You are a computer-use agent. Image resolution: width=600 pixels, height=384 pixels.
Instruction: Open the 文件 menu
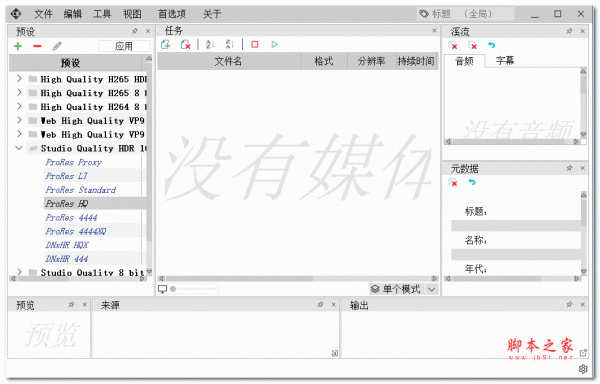tap(43, 14)
